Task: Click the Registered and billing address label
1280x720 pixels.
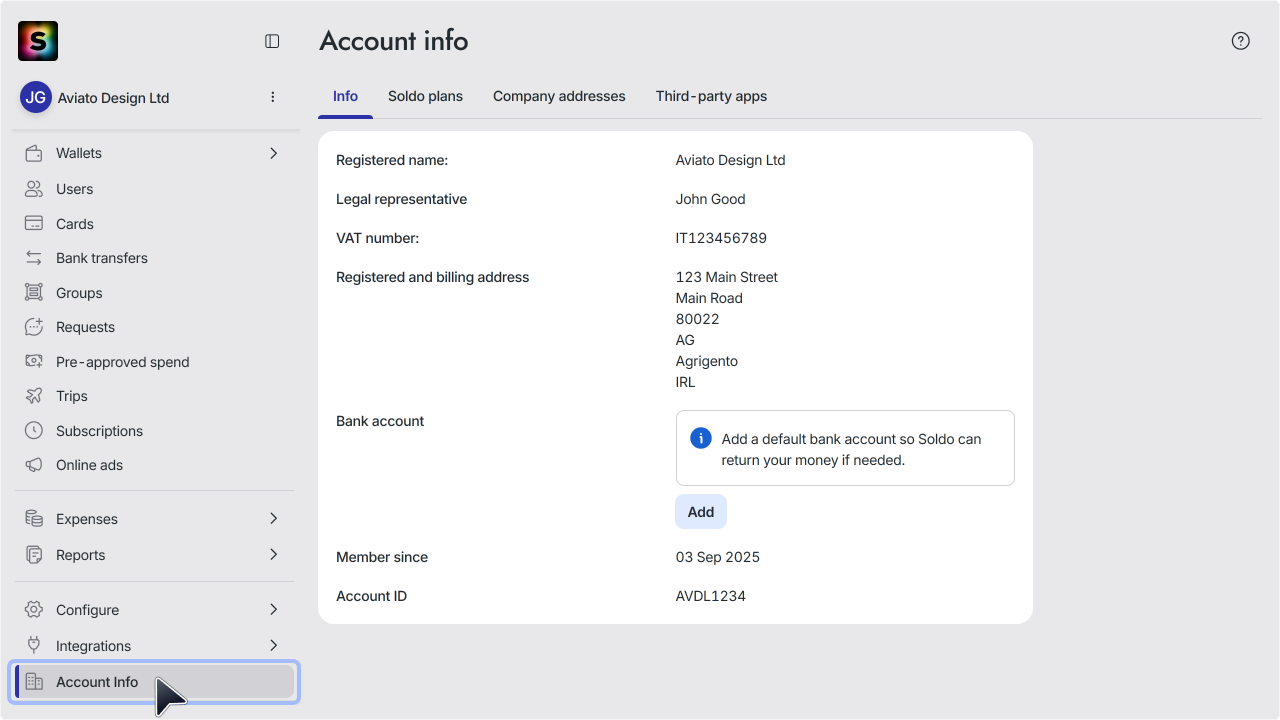Action: pos(433,277)
